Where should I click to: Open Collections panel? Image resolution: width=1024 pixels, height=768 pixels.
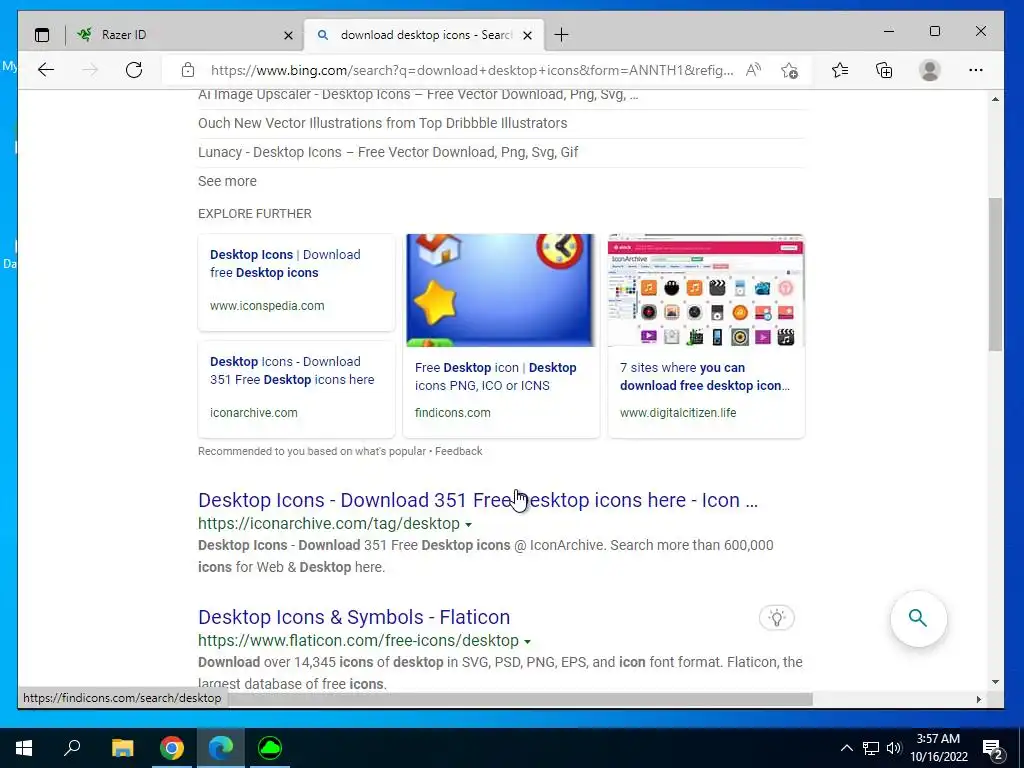(884, 70)
